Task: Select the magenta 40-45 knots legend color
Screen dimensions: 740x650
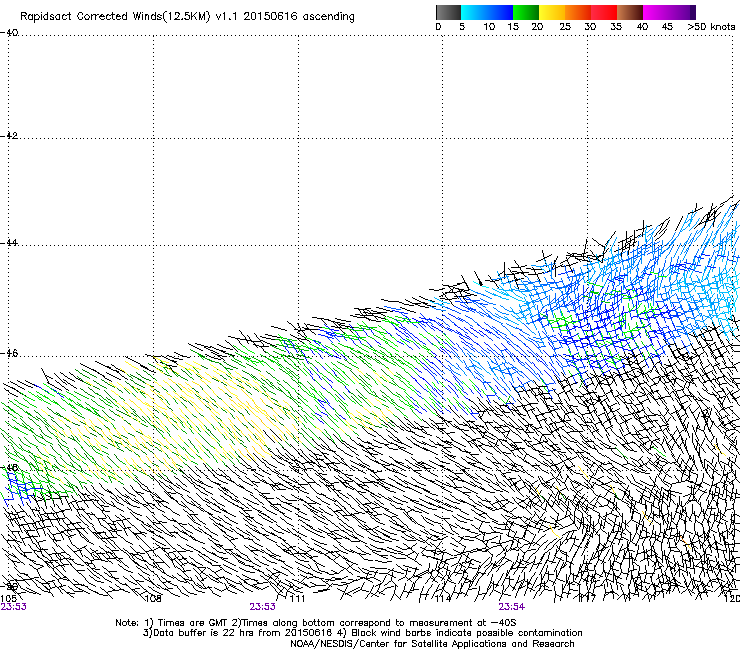Action: [x=656, y=12]
